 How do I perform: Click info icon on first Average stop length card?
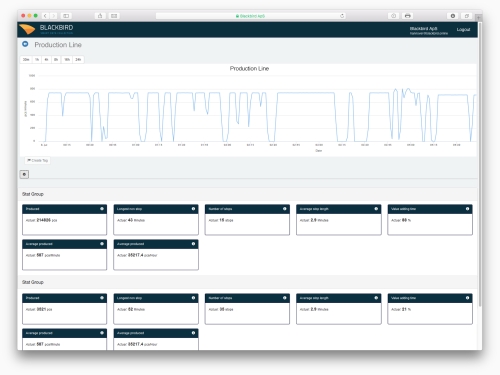click(376, 209)
